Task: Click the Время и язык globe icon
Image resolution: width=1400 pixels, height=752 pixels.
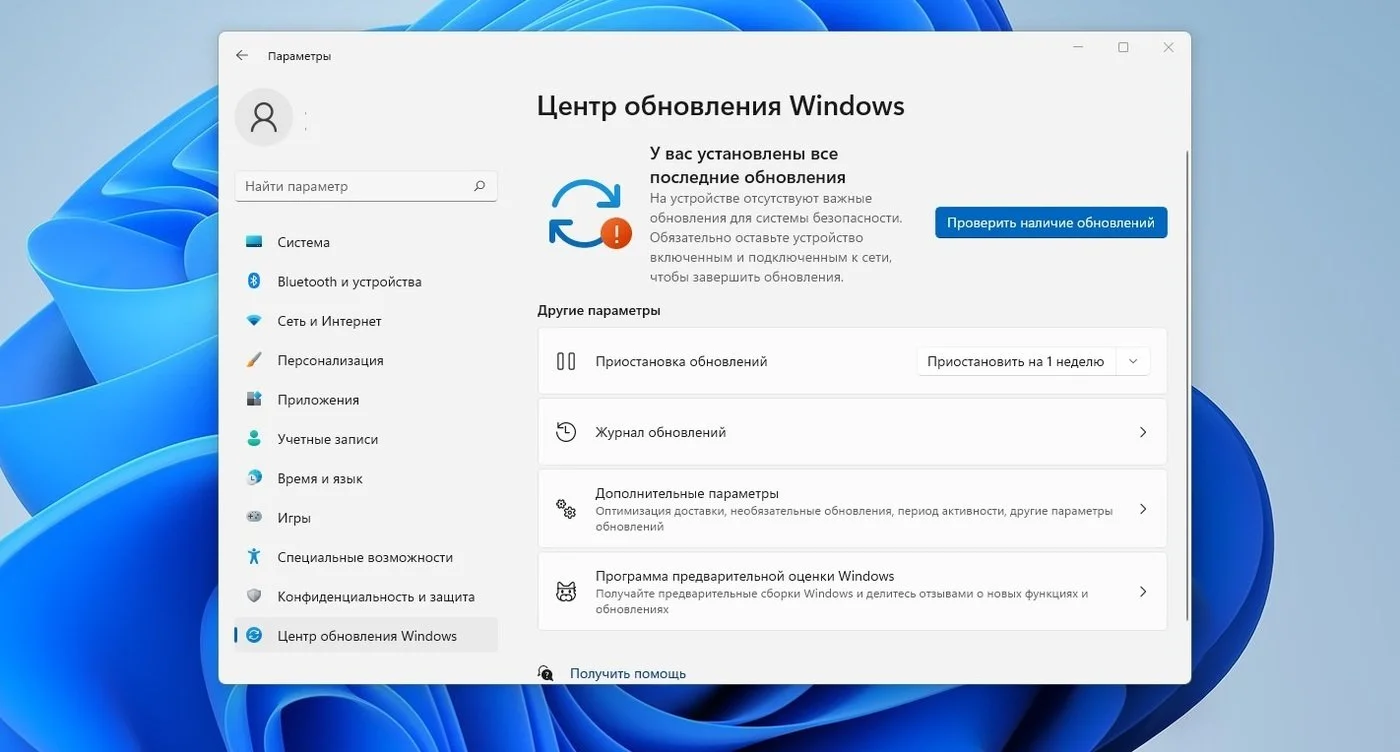Action: tap(254, 478)
